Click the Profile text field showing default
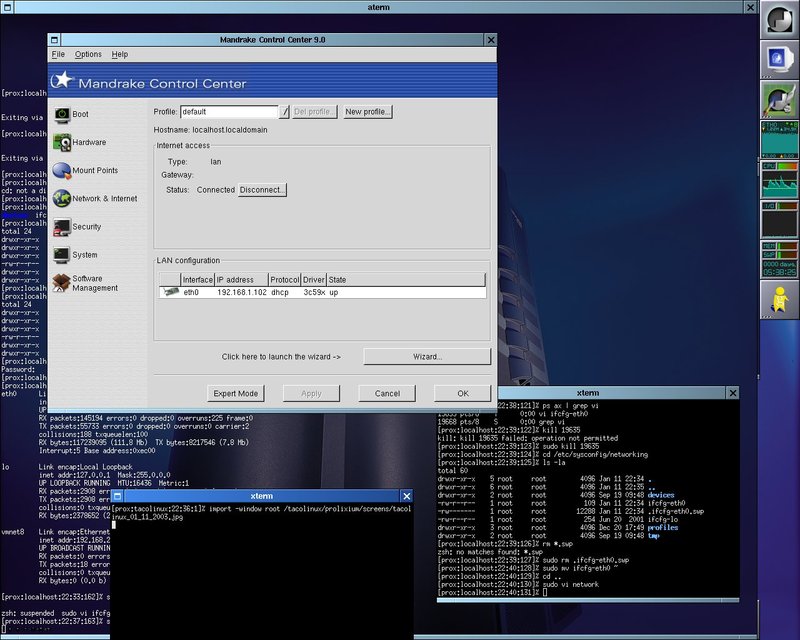The height and width of the screenshot is (640, 800). (229, 112)
